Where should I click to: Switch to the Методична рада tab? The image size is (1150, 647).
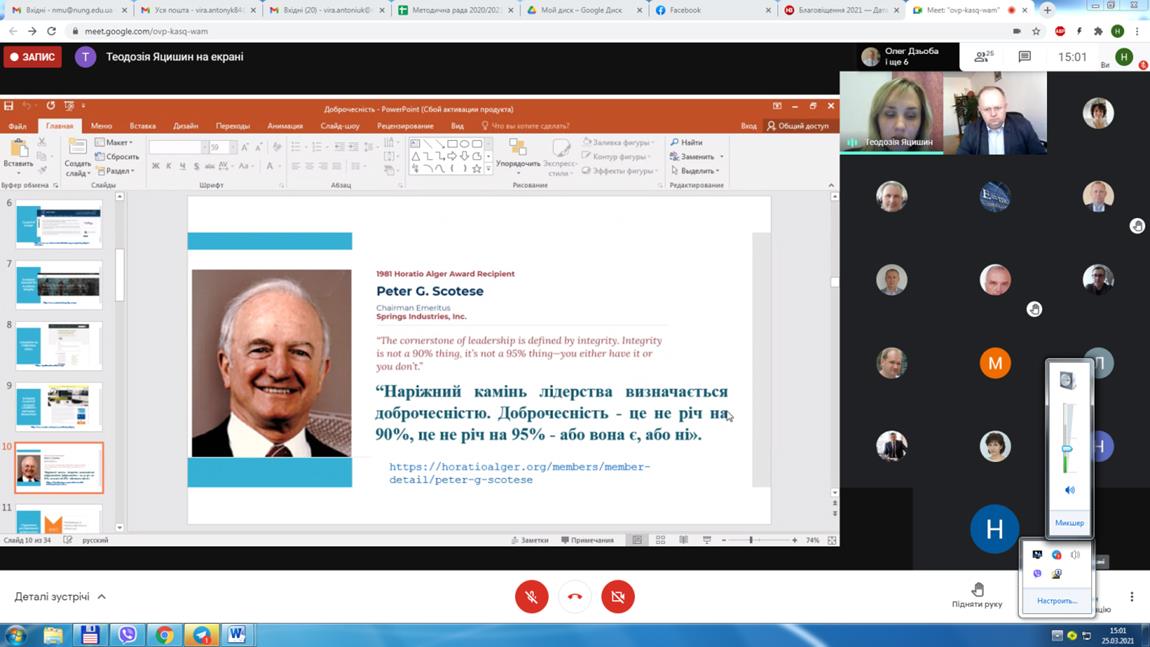[453, 10]
